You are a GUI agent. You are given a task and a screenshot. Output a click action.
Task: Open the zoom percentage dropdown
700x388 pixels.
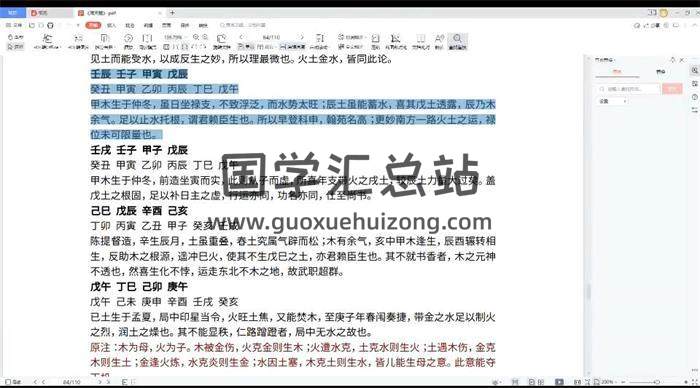pos(173,37)
